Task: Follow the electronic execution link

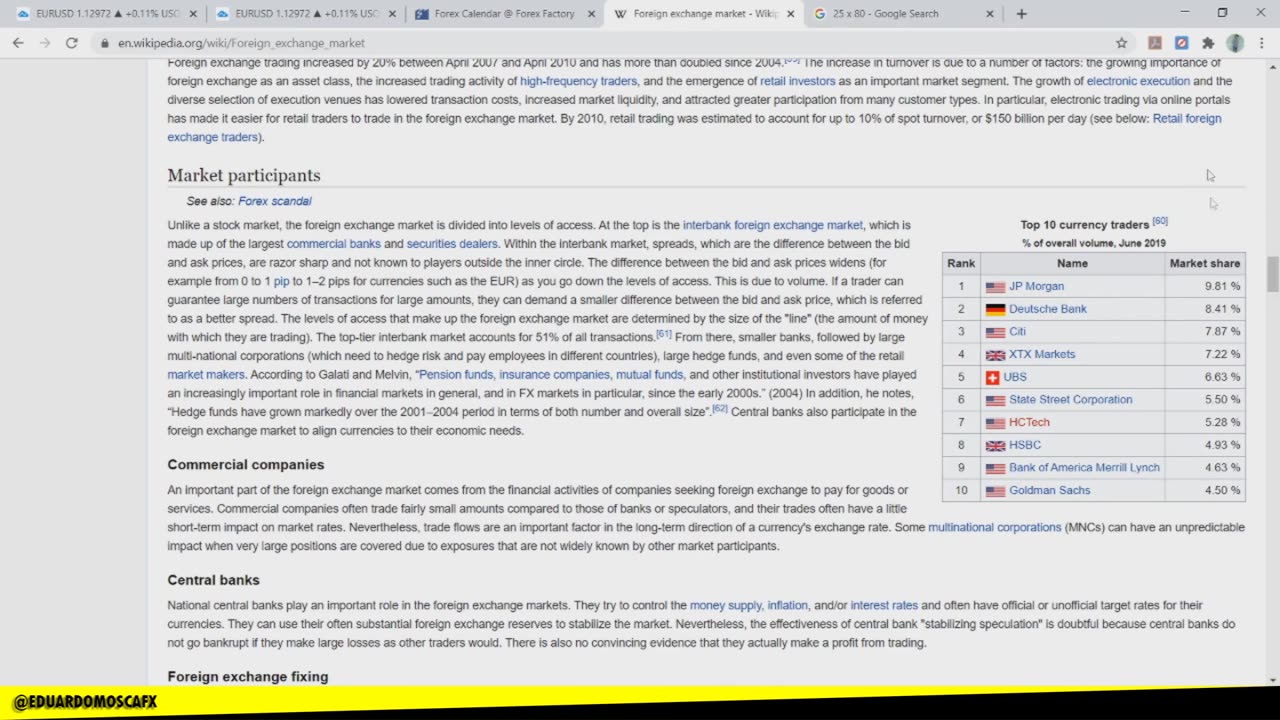Action: point(1138,81)
